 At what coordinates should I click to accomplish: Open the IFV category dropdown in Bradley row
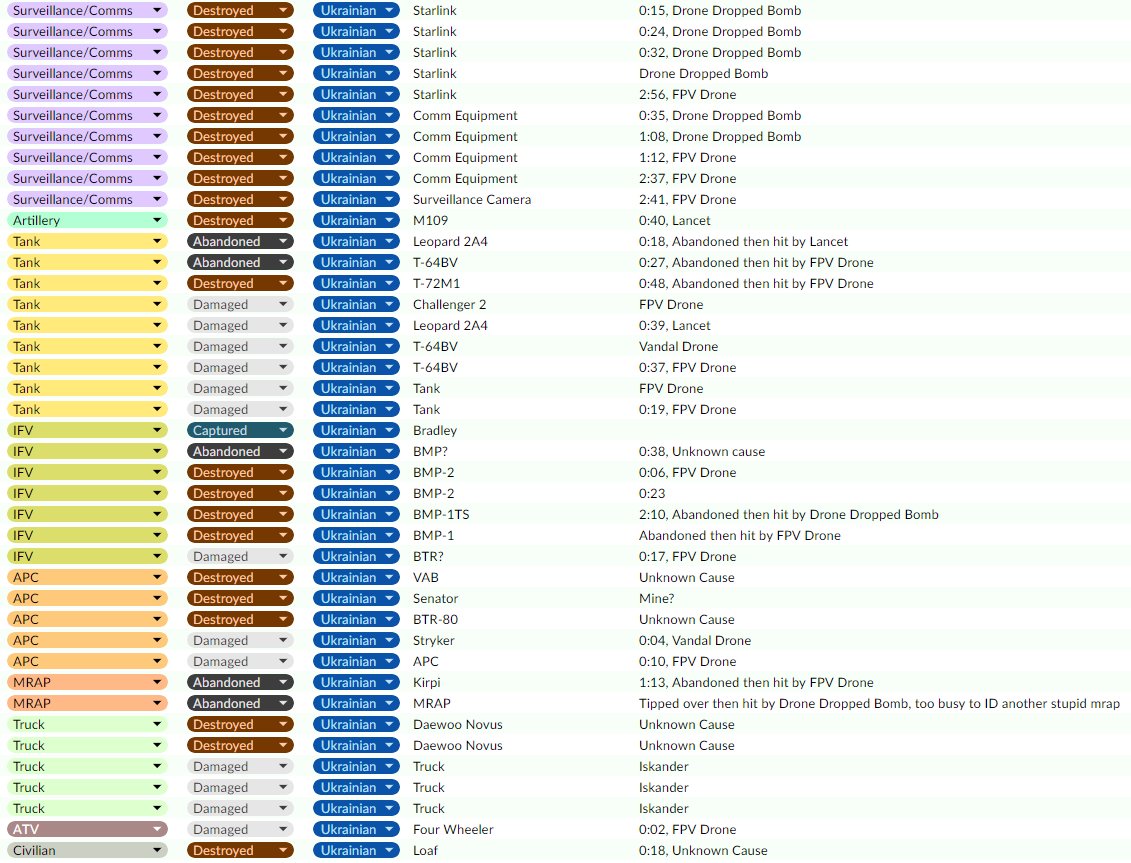[87, 430]
